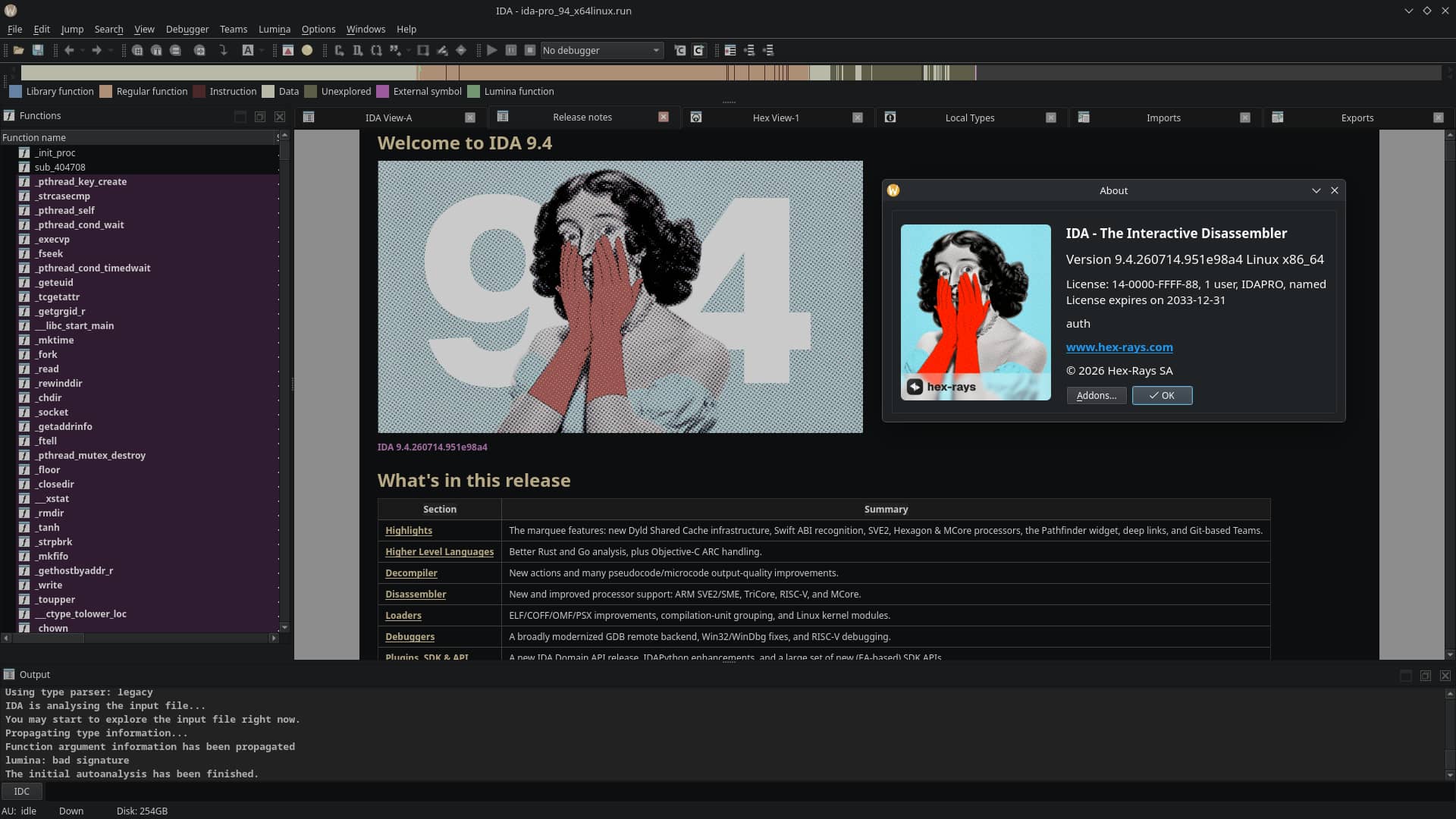Save the database using the floppy icon
The width and height of the screenshot is (1456, 819).
point(38,50)
